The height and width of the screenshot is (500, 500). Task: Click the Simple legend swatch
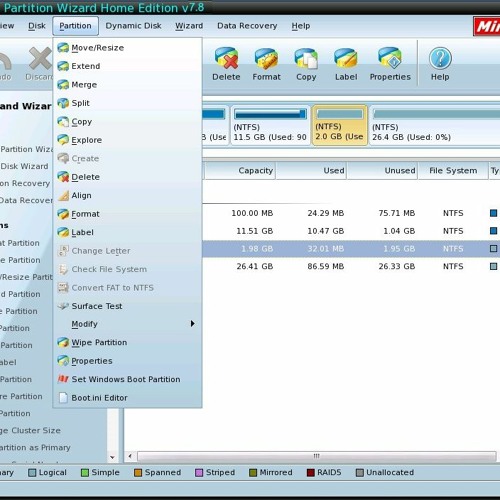(x=85, y=473)
